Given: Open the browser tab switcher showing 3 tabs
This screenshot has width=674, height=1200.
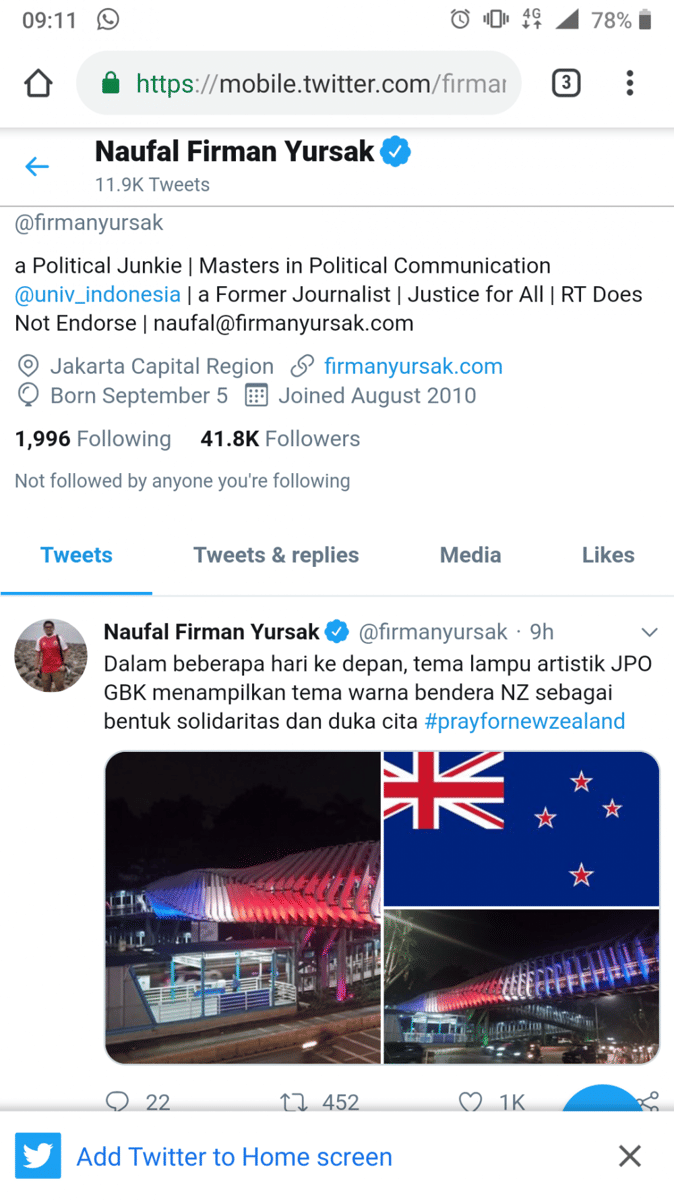Looking at the screenshot, I should [566, 83].
